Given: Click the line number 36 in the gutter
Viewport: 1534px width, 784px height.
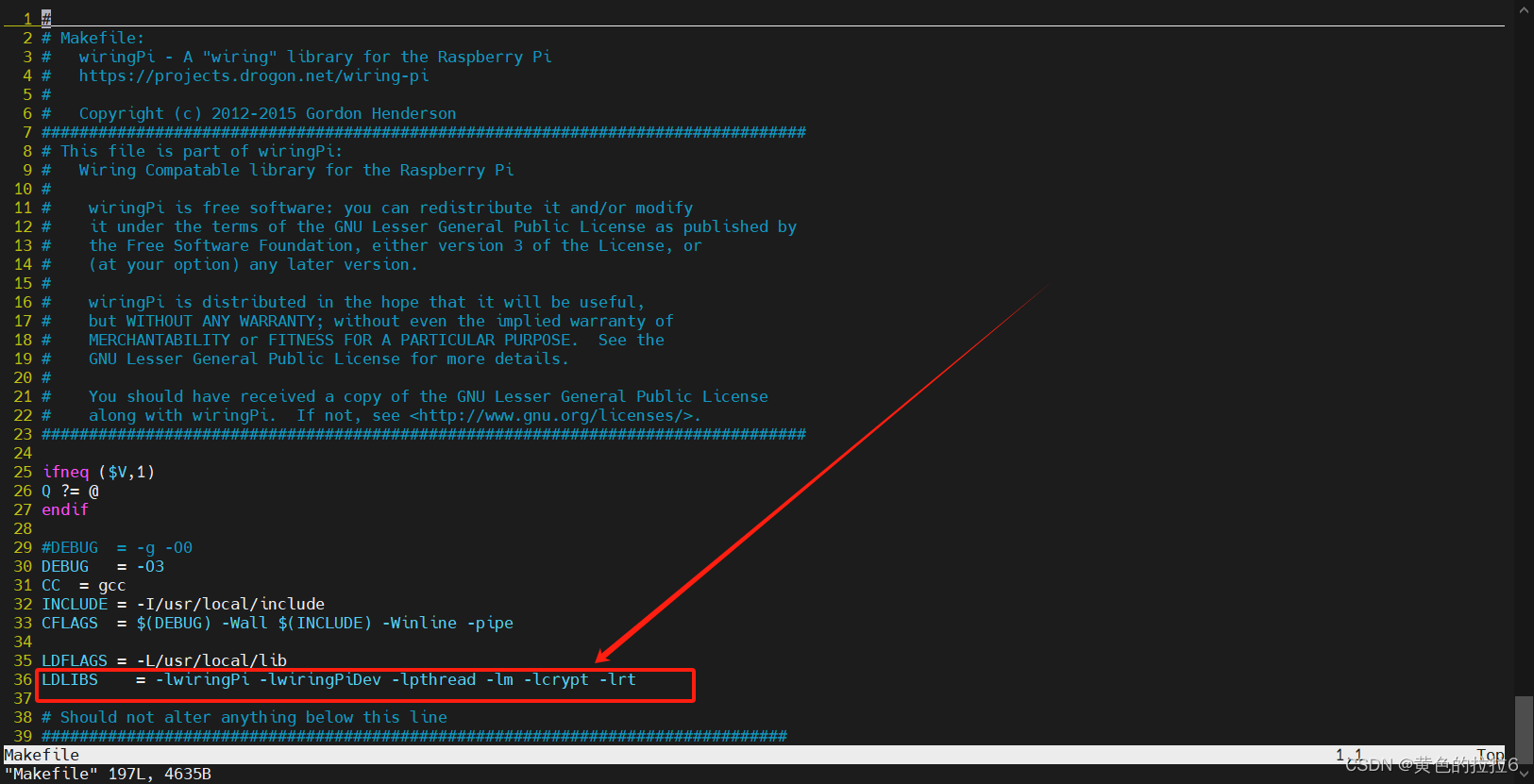Looking at the screenshot, I should 23,679.
